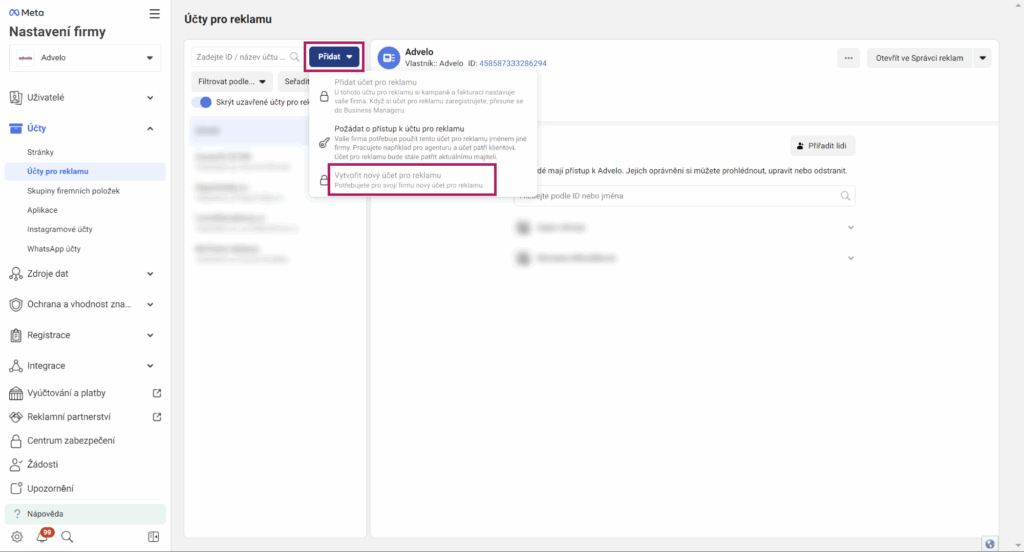
Task: Click the sidebar collapse panel icon
Action: coord(153,536)
